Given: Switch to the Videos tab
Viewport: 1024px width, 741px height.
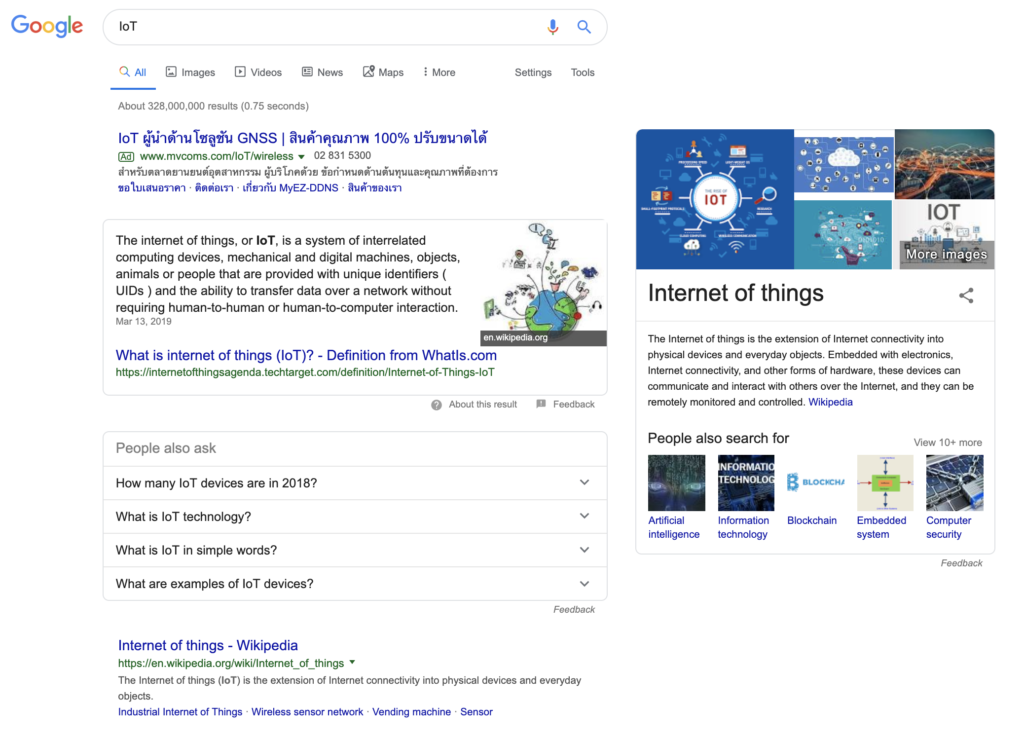Looking at the screenshot, I should (258, 72).
